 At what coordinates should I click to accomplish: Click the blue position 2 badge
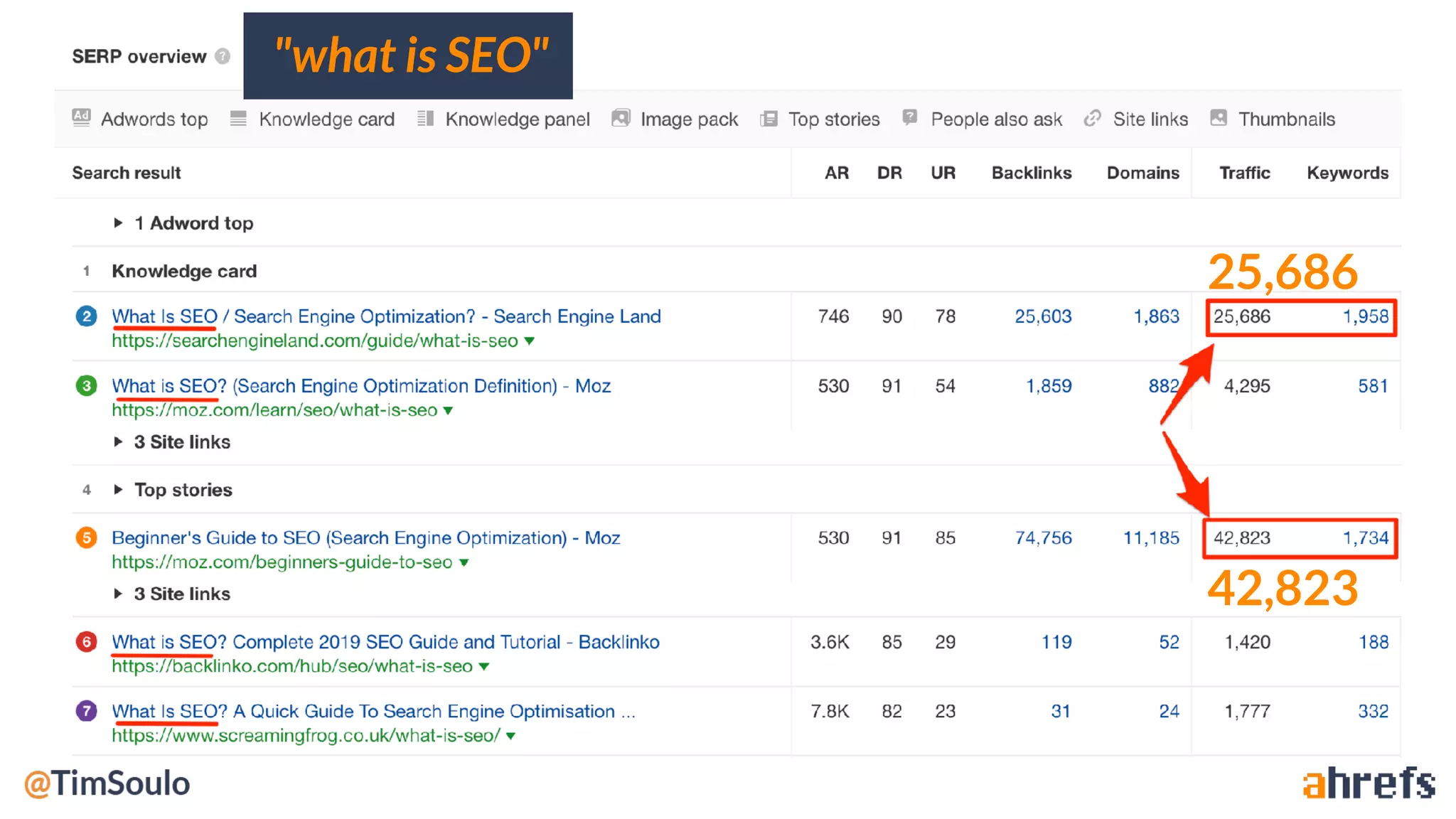point(87,316)
